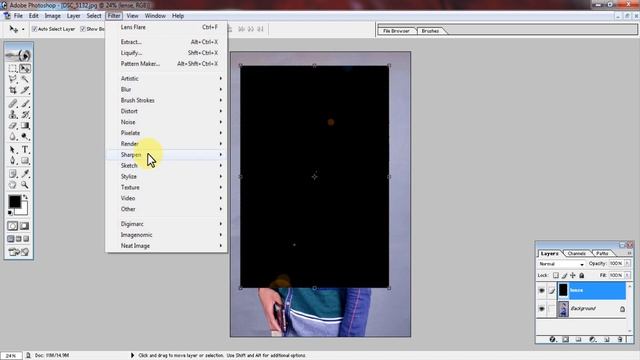Choose Lens Flare from Filter menu
Viewport: 640px width, 360px height.
pyautogui.click(x=167, y=27)
